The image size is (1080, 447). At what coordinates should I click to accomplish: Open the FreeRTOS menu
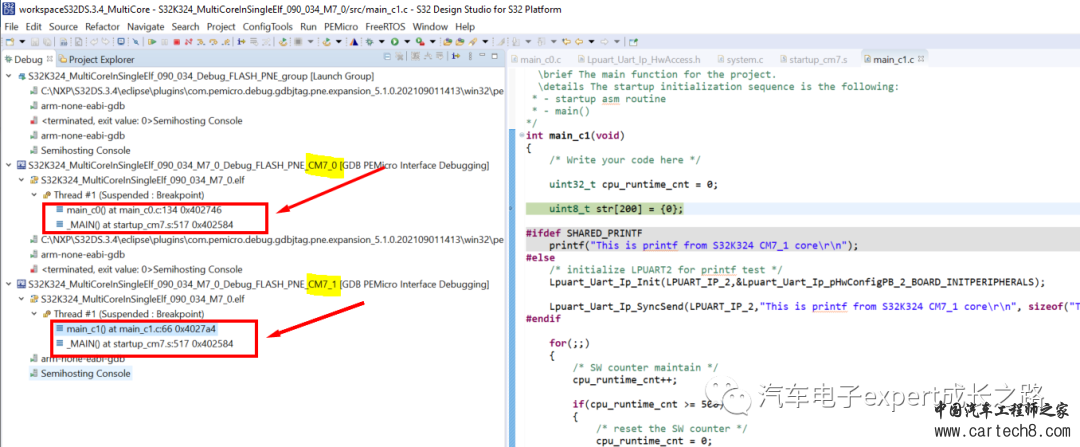point(386,26)
